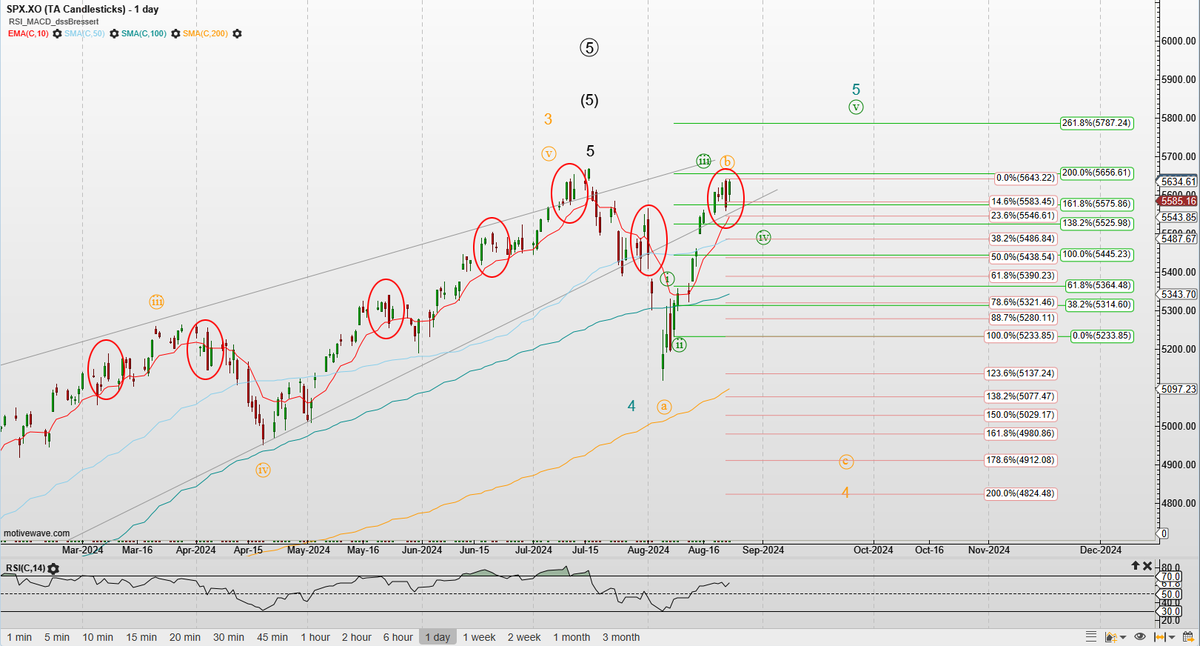Image resolution: width=1200 pixels, height=646 pixels.
Task: Select the 1 hour timeframe
Action: coord(315,637)
